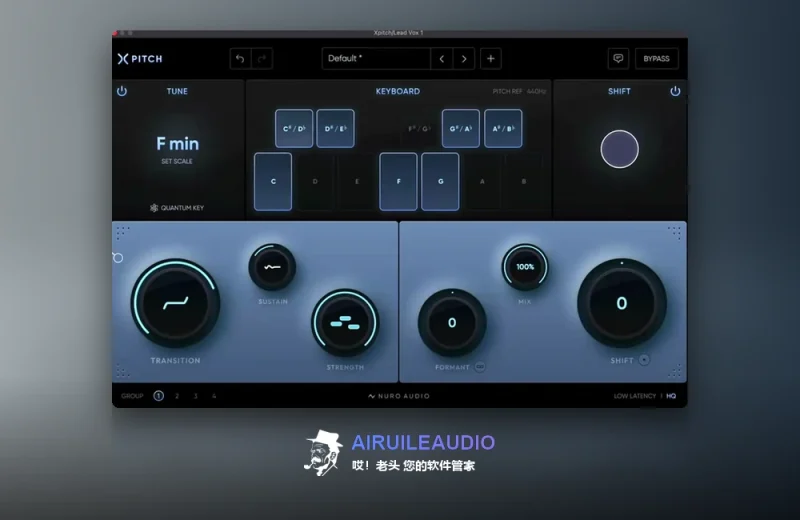Toggle the G#/Ab key
Viewport: 800px width, 520px height.
pyautogui.click(x=461, y=129)
